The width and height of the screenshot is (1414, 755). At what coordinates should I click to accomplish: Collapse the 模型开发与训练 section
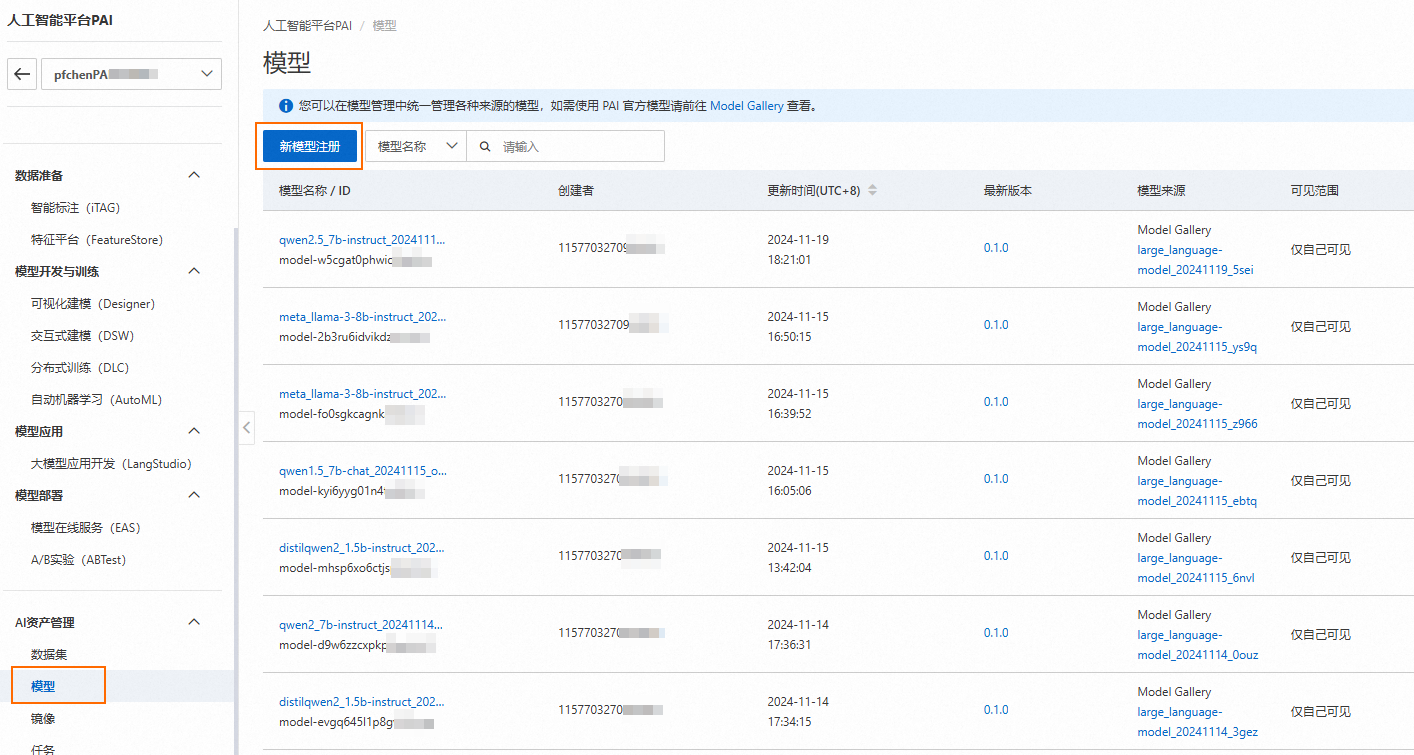tap(195, 271)
